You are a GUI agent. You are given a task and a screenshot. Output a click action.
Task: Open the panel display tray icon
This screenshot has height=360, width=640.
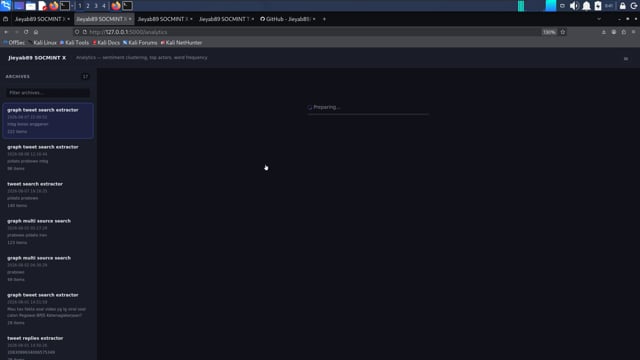pyautogui.click(x=562, y=6)
